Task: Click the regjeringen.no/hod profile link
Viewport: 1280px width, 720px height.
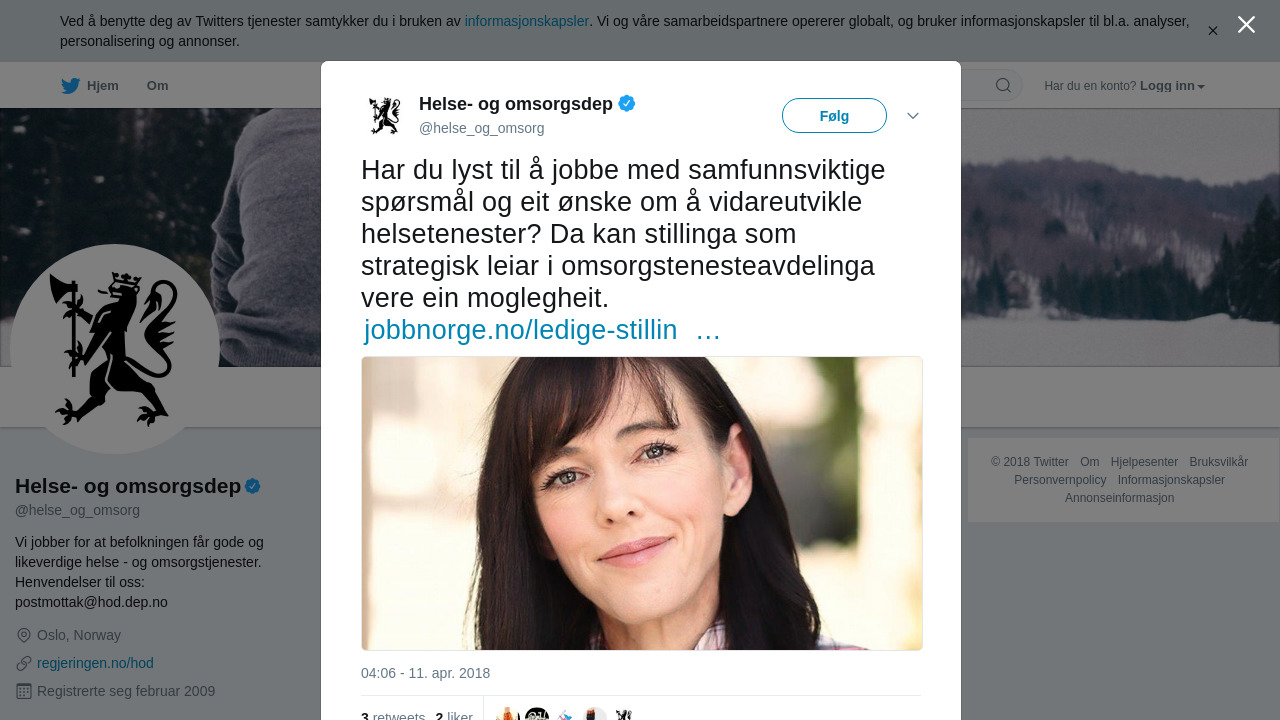Action: tap(95, 663)
